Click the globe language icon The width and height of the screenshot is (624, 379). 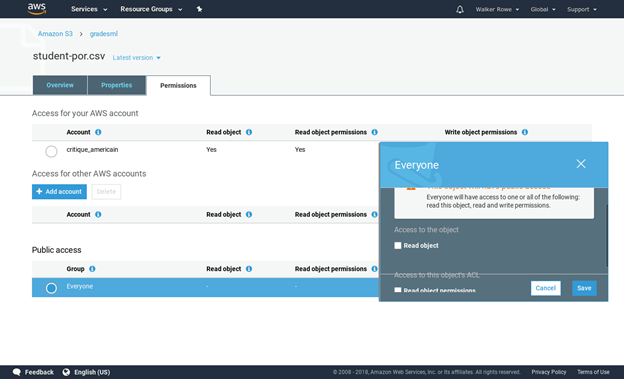[66, 372]
